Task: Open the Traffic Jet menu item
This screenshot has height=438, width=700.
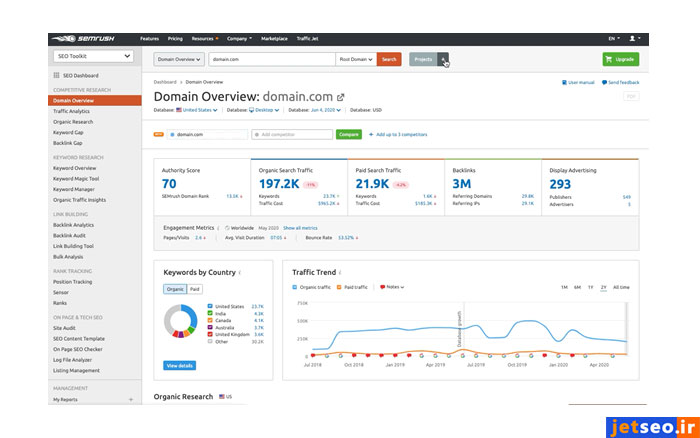Action: (307, 39)
